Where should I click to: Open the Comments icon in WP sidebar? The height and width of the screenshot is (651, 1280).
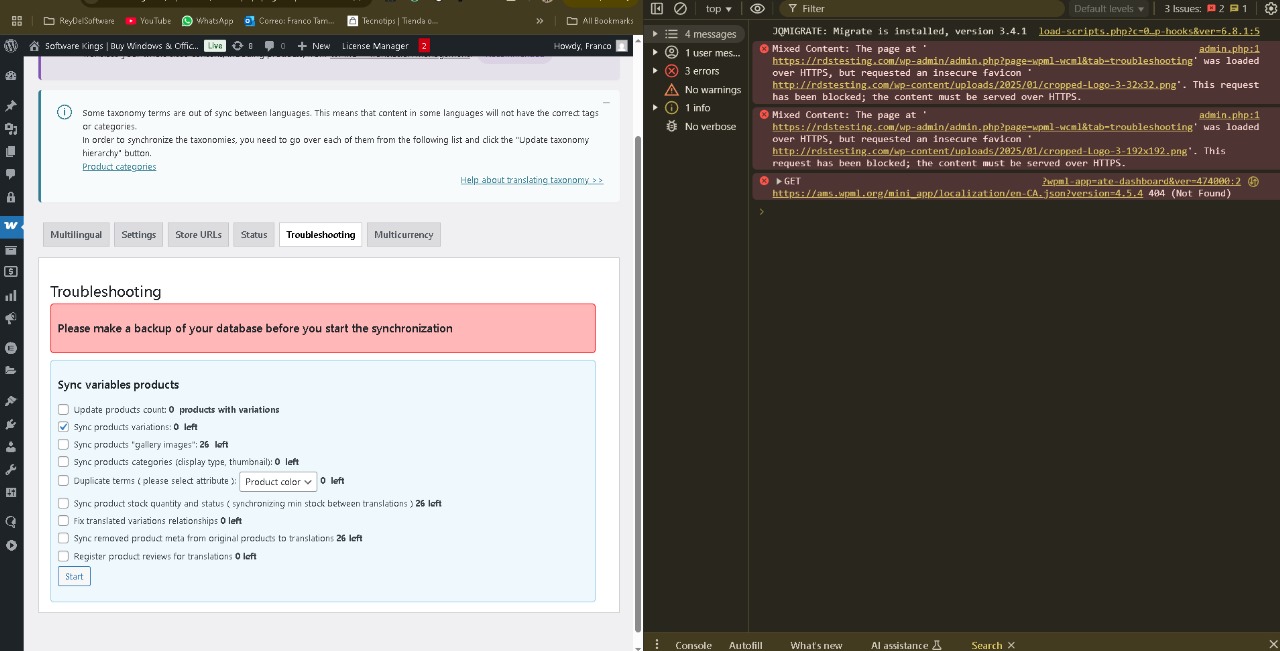(x=11, y=174)
